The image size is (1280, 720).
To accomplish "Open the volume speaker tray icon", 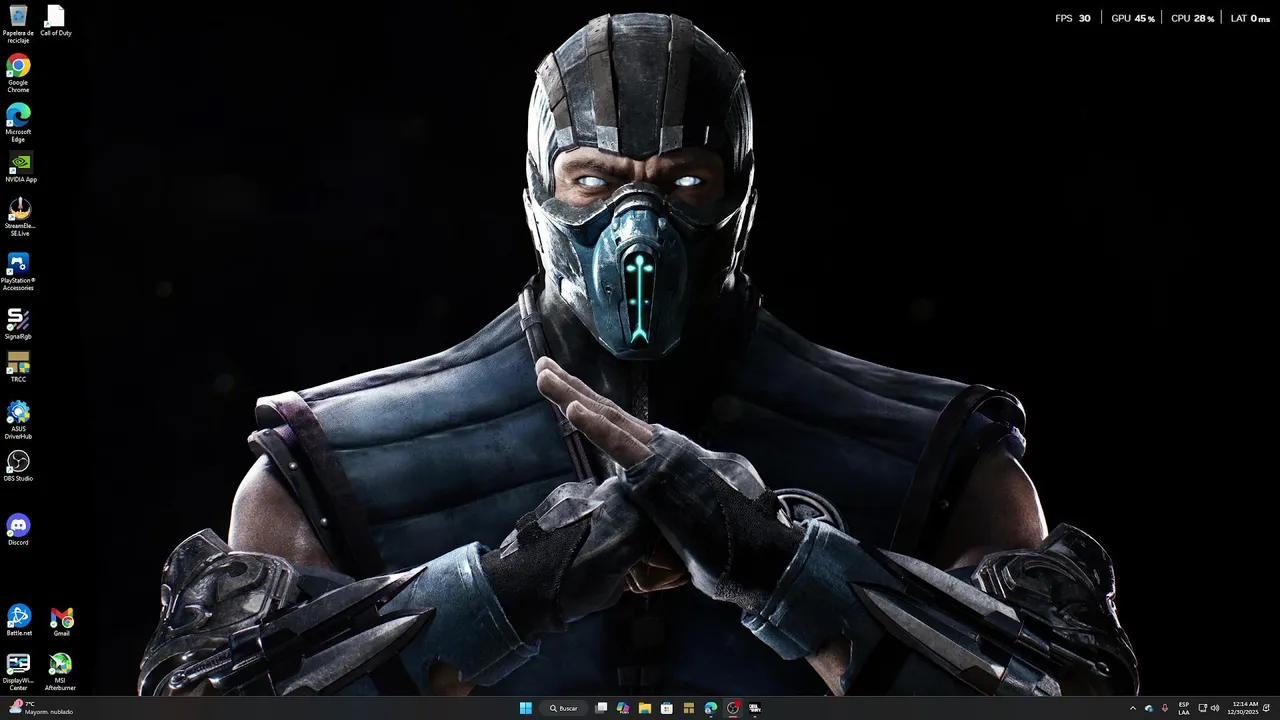I will [1215, 708].
